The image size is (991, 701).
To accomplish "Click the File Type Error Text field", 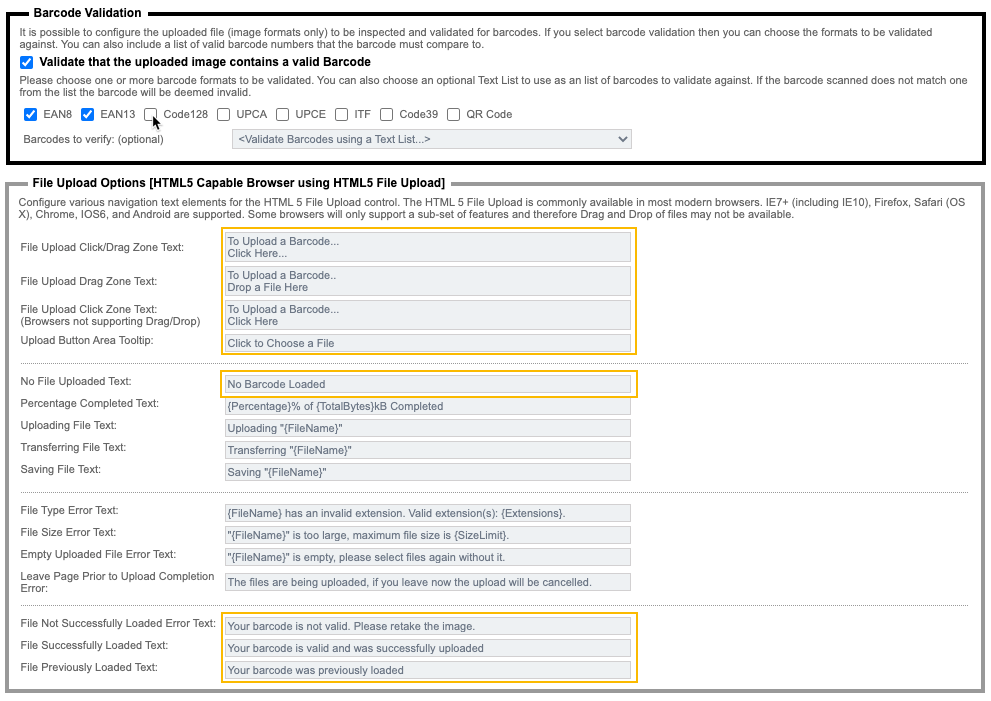I will click(428, 513).
